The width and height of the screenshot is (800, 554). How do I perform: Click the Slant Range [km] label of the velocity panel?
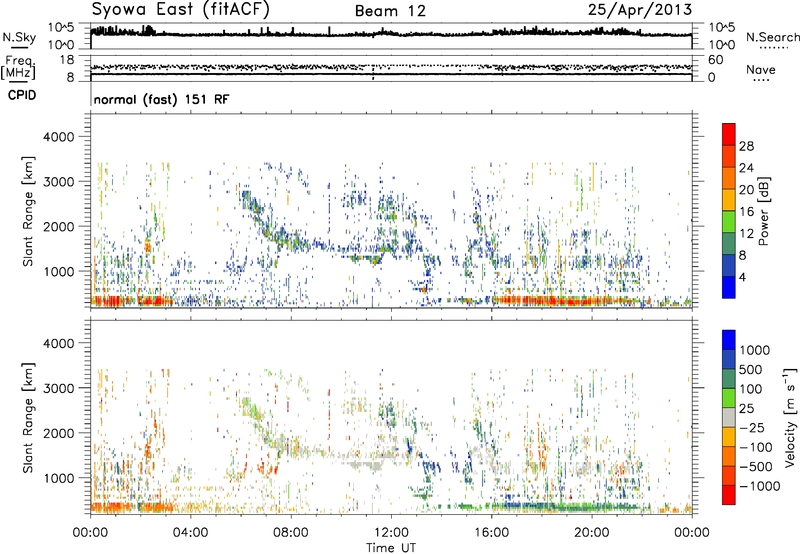28,417
